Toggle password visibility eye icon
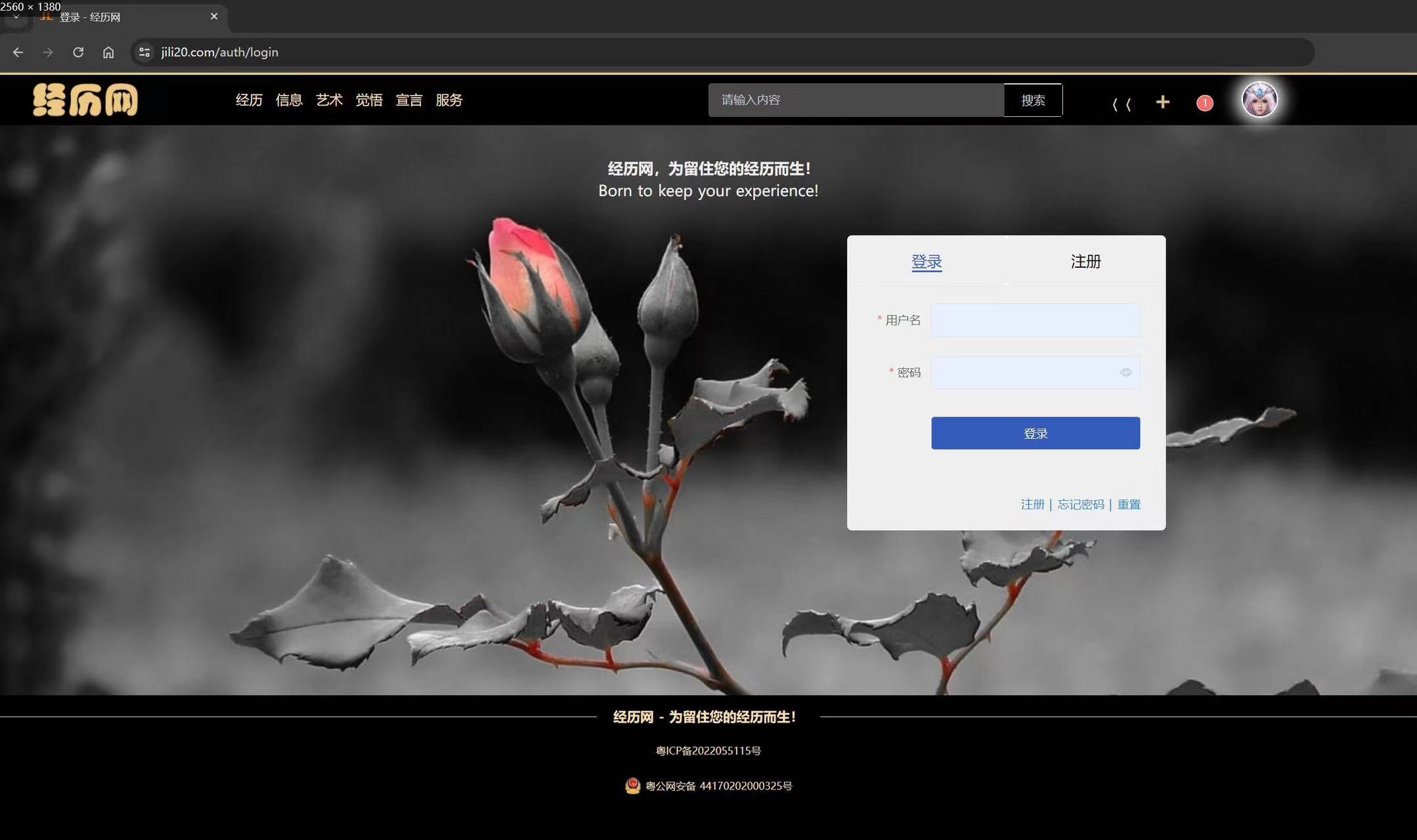The width and height of the screenshot is (1417, 840). [1125, 373]
